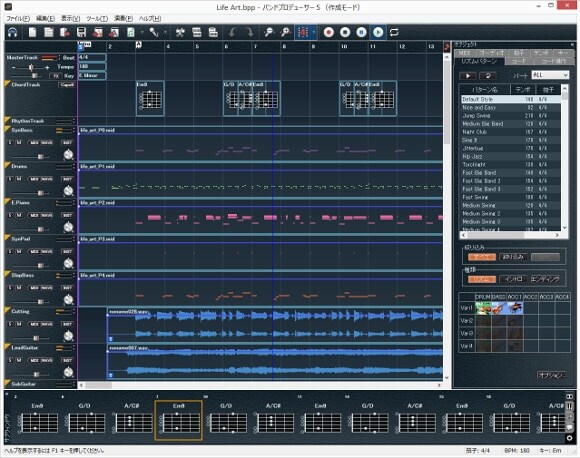Mute the SynBass track with the M button

[x=19, y=142]
